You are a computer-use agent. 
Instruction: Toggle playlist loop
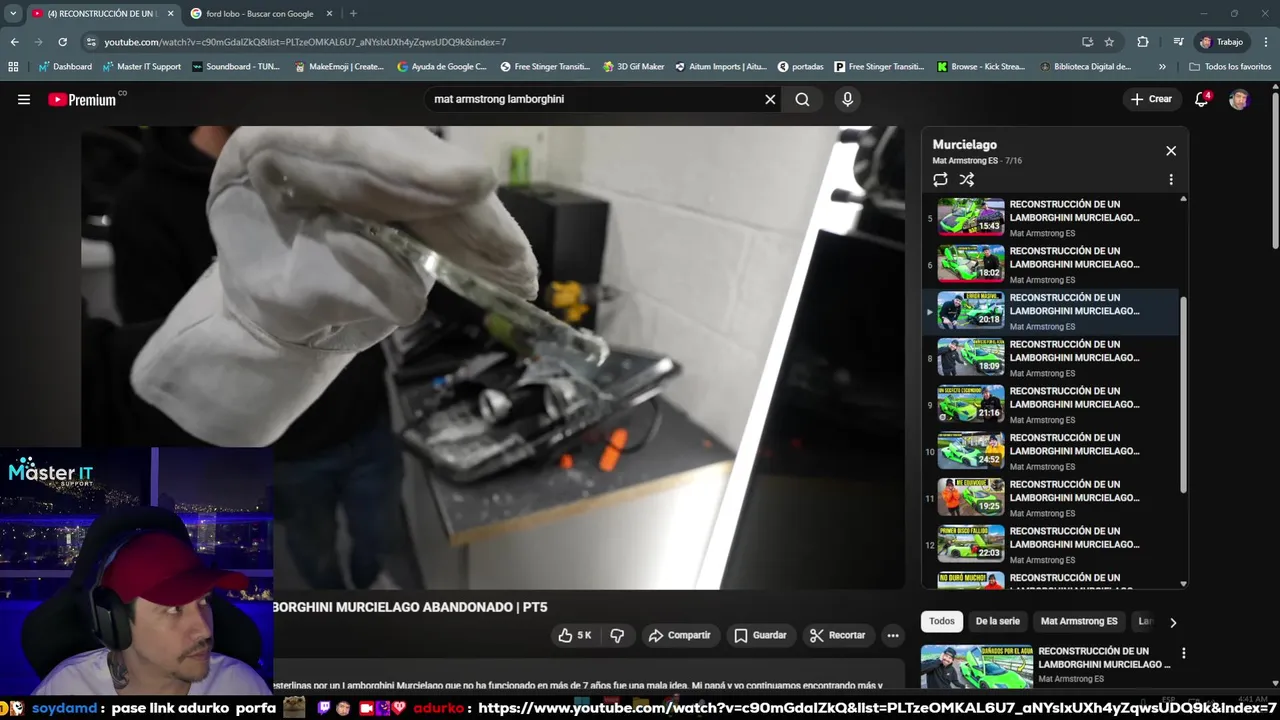(x=940, y=180)
